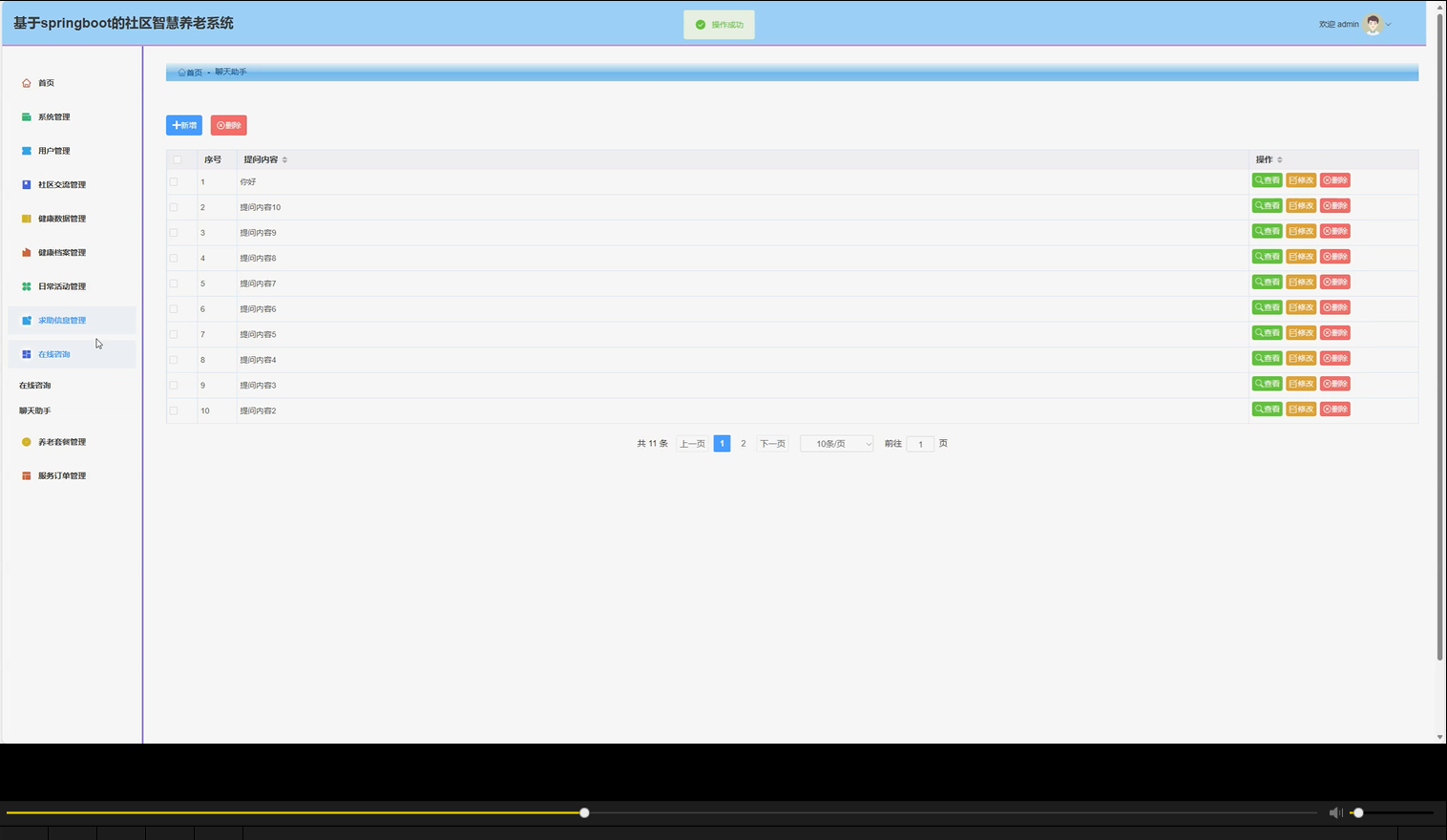Collapse the 在线咨询 parent menu
The height and width of the screenshot is (840, 1447).
coord(72,354)
